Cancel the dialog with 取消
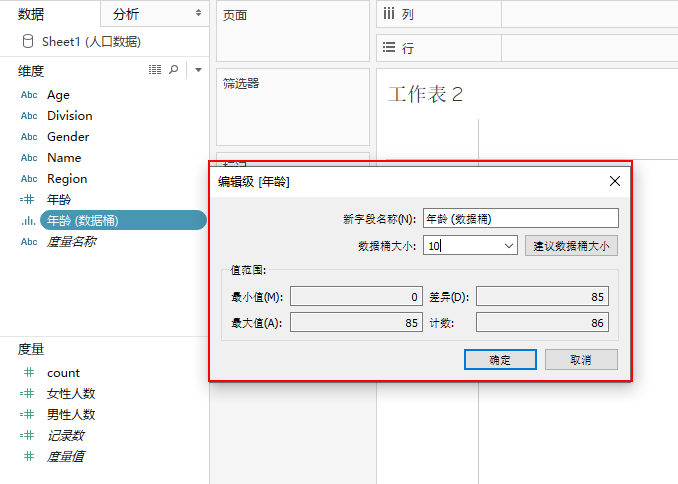This screenshot has height=484, width=678. (x=581, y=359)
